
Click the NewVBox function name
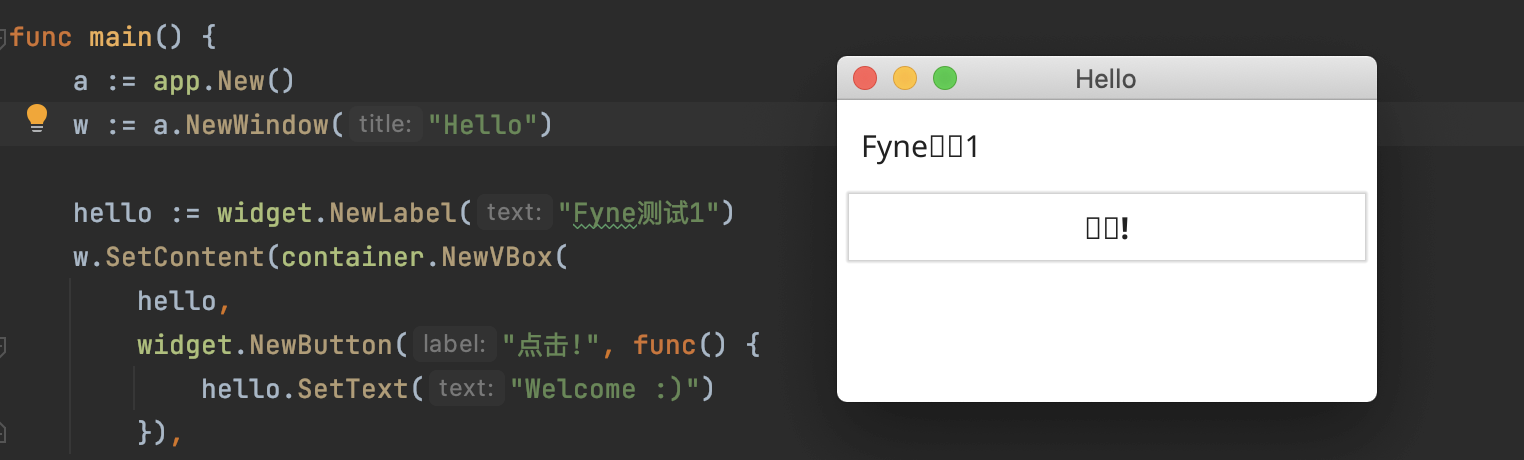pyautogui.click(x=505, y=257)
